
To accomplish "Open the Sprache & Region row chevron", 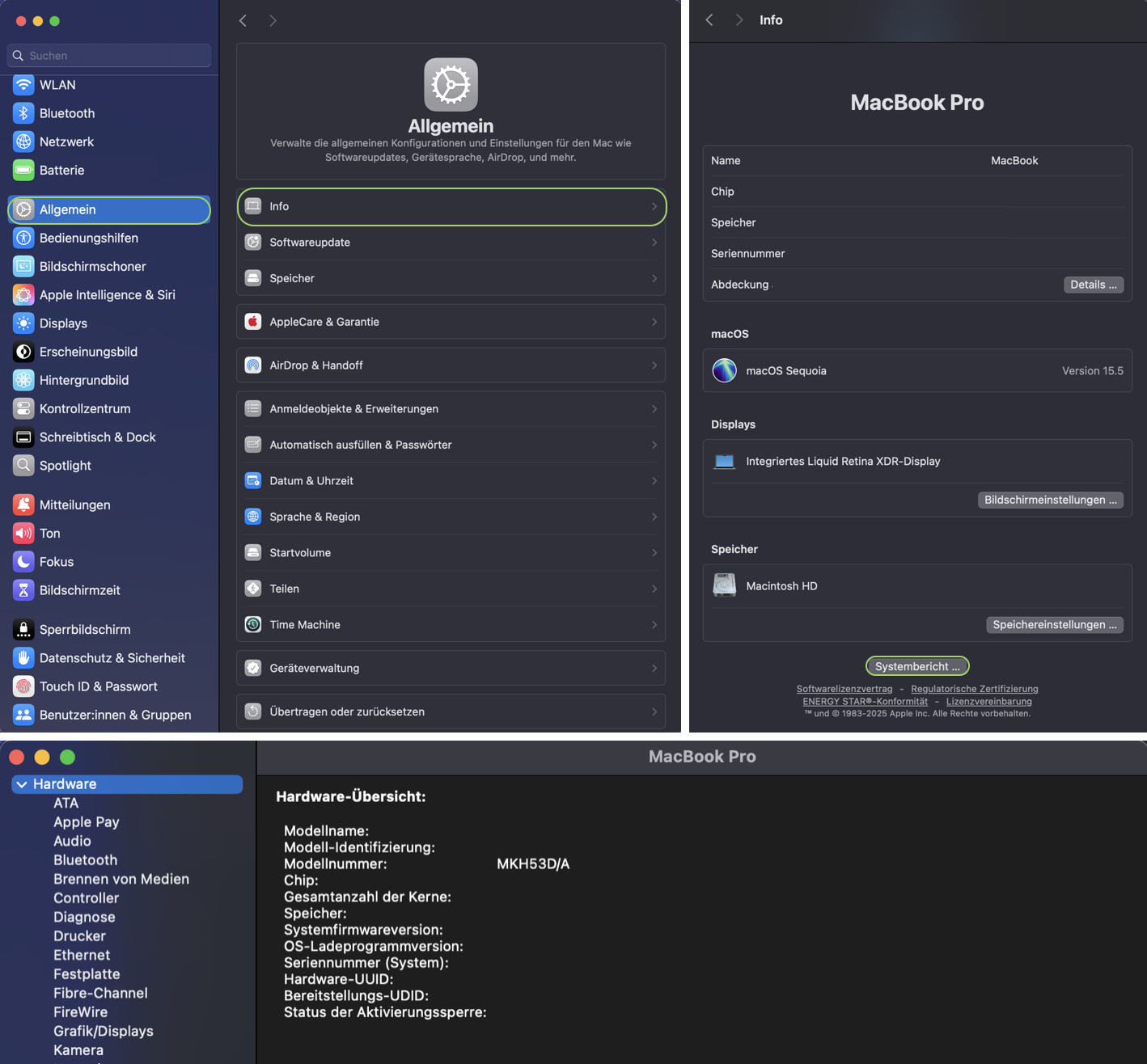I will click(x=654, y=517).
